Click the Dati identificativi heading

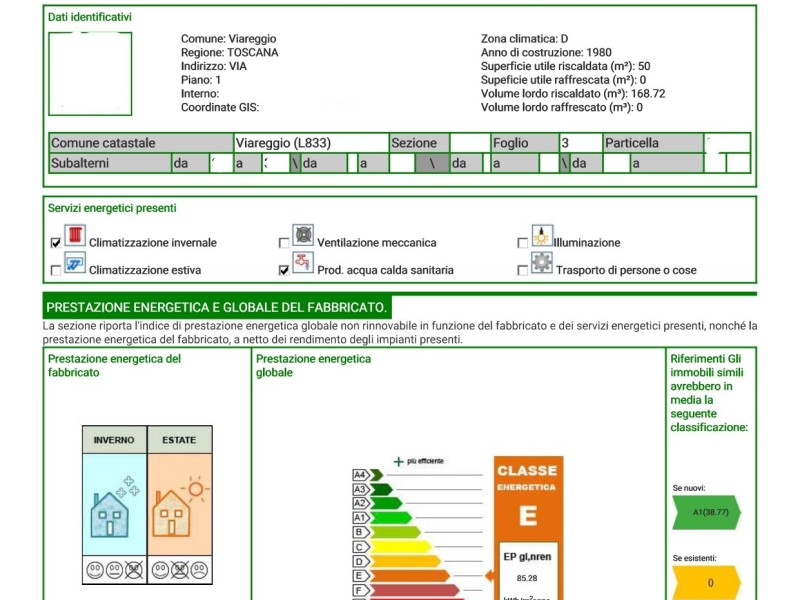pyautogui.click(x=90, y=17)
